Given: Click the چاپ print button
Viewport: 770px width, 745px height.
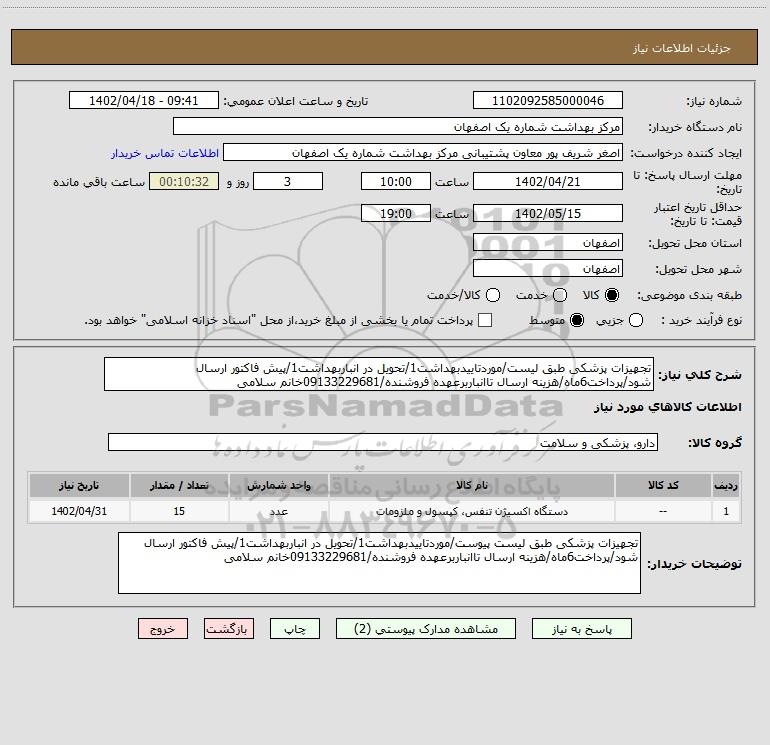Looking at the screenshot, I should point(295,629).
